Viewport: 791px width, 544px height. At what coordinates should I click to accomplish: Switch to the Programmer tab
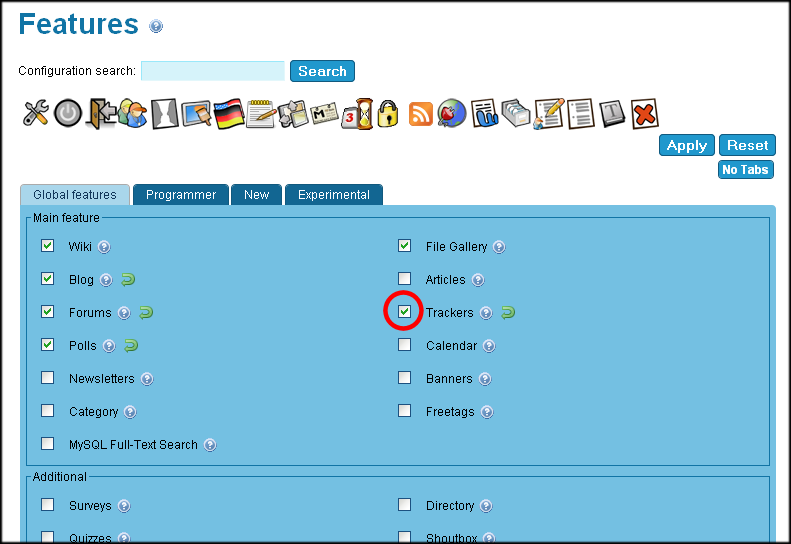pos(181,195)
